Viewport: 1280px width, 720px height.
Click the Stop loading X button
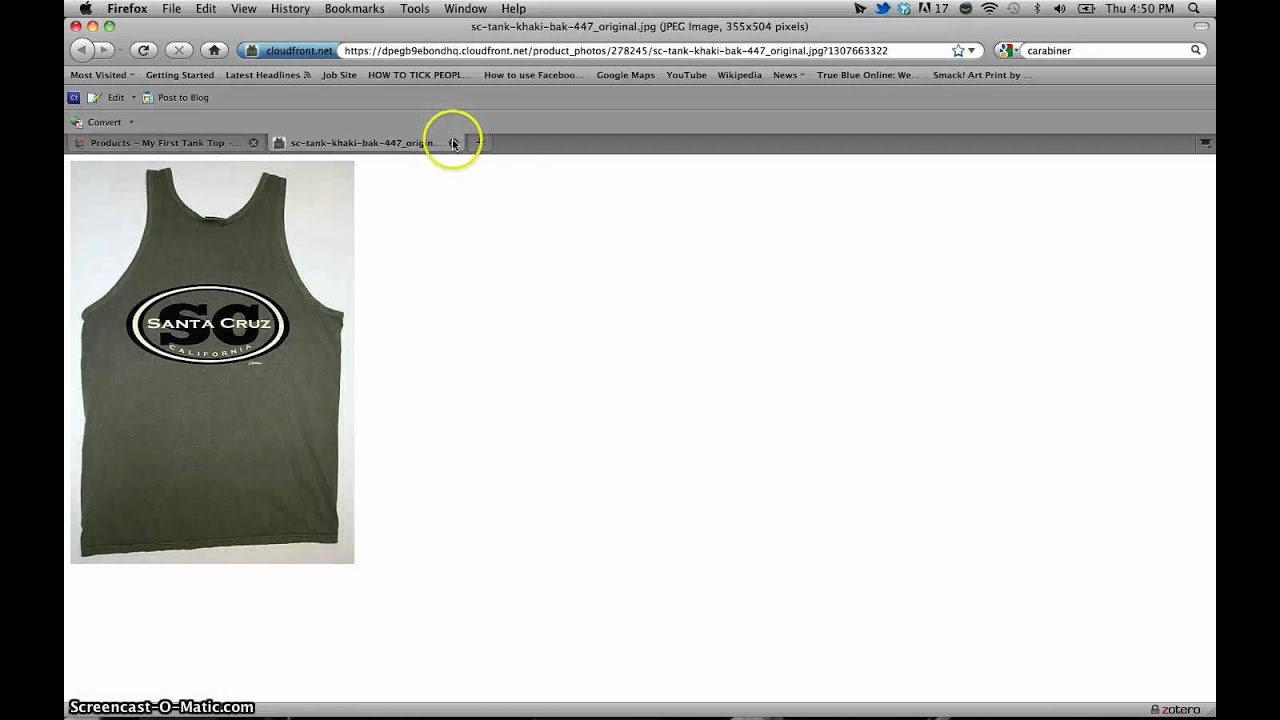pos(178,50)
